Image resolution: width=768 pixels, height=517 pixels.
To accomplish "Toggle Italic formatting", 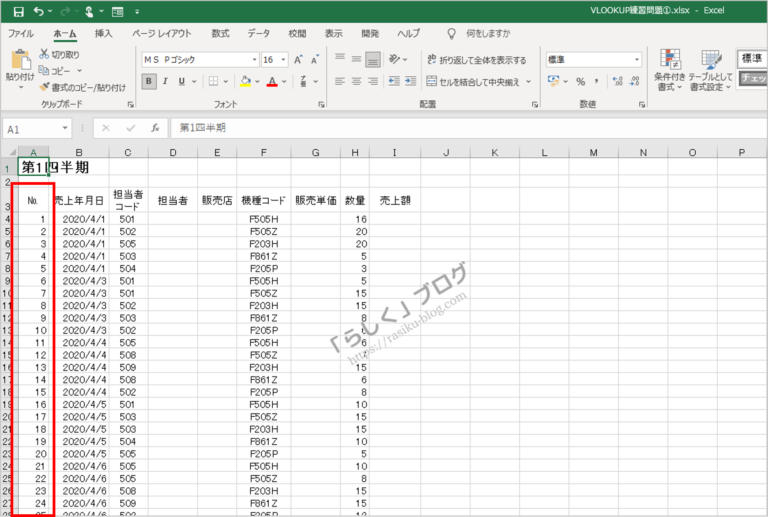I will pos(165,81).
